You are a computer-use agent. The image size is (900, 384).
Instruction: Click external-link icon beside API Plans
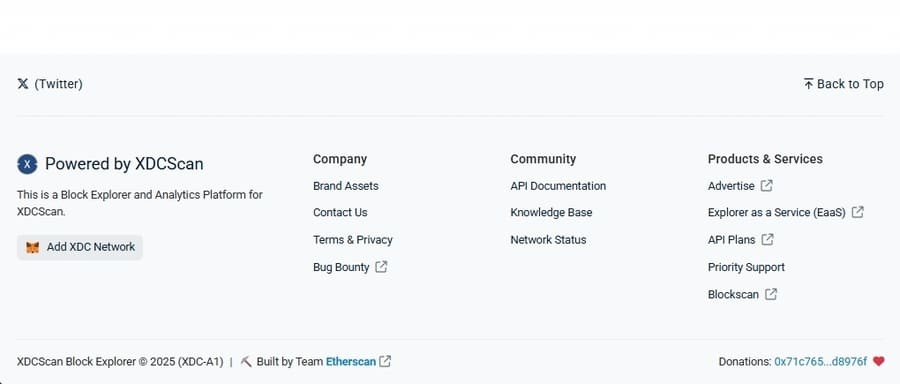tap(767, 239)
